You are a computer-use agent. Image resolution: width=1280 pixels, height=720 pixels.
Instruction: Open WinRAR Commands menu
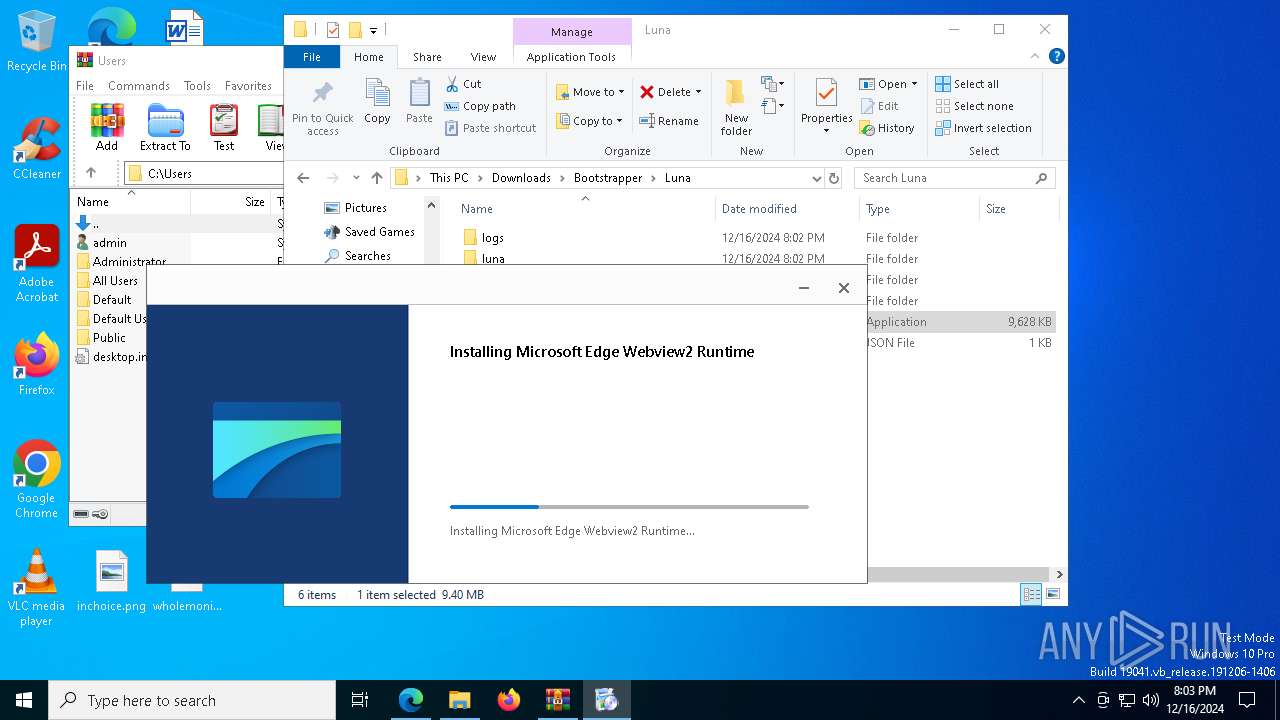(139, 86)
